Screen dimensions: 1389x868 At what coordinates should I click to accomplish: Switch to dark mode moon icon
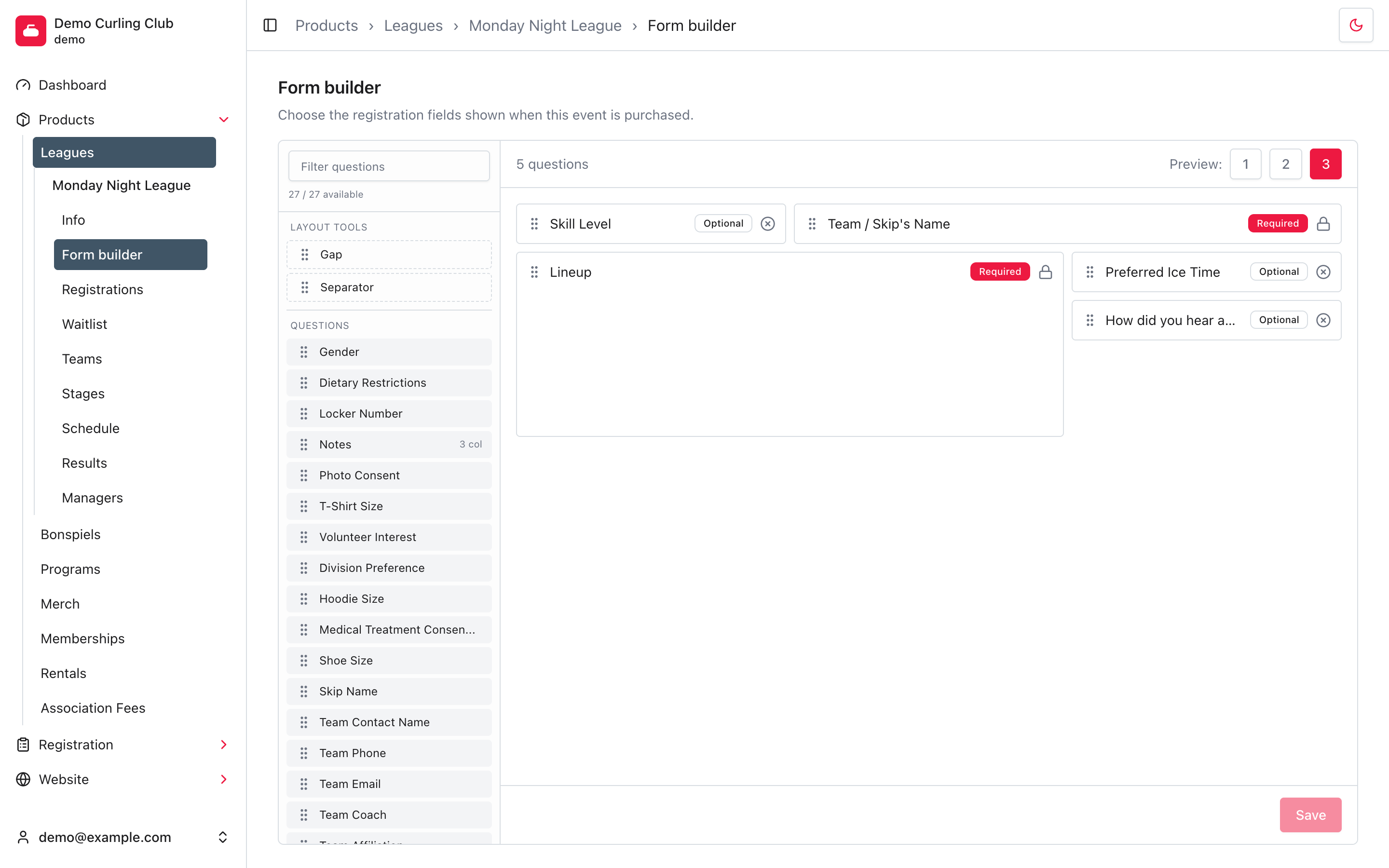(x=1356, y=25)
